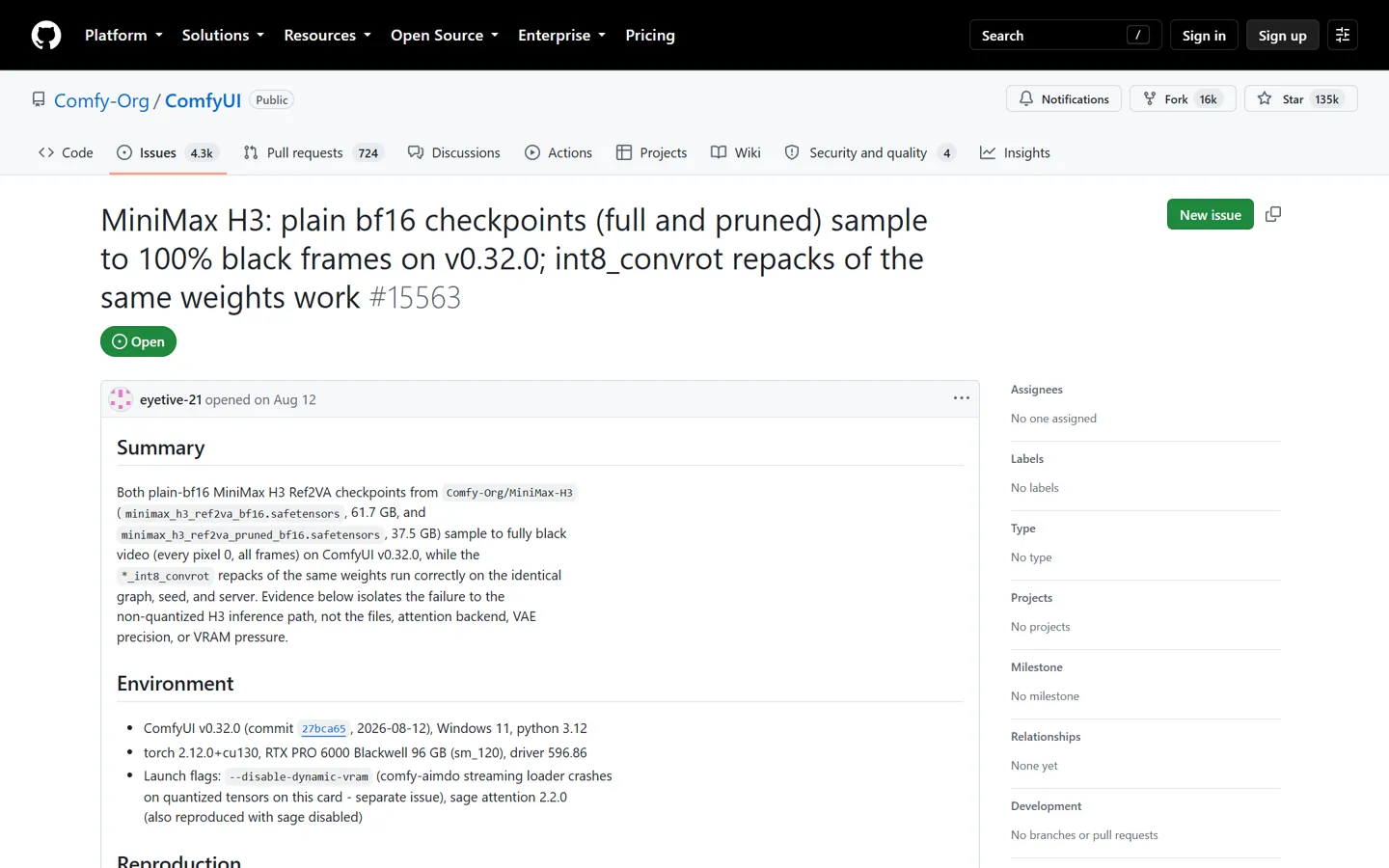
Task: Switch to the Pull requests tab
Action: [313, 152]
